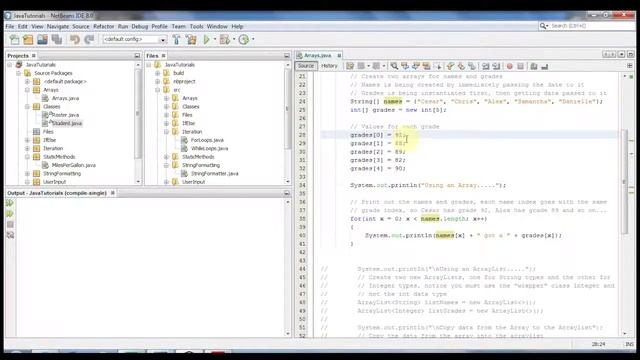
Task: Click the New Project toolbar icon
Action: coord(28,40)
